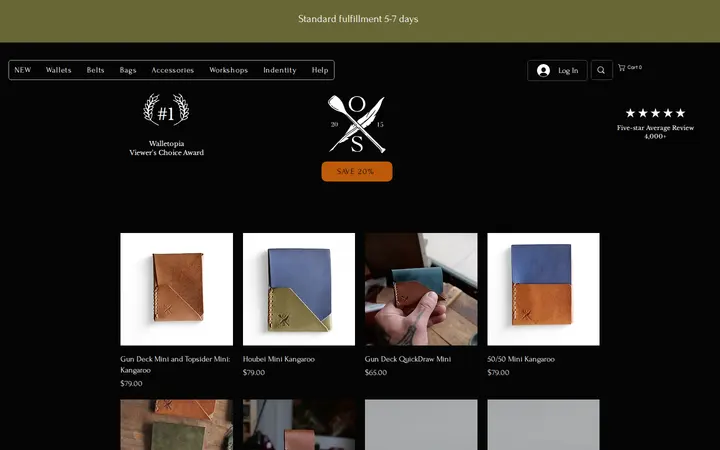Open the 50/50 Mini Kangaroo product image
The width and height of the screenshot is (720, 450).
coord(543,289)
